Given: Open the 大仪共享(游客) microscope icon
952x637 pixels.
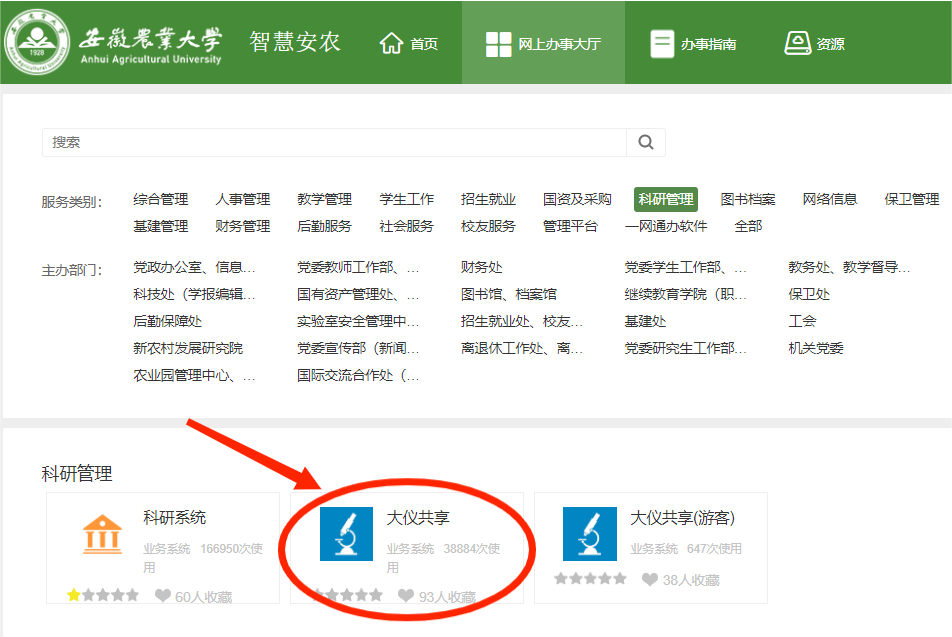Looking at the screenshot, I should coord(590,534).
